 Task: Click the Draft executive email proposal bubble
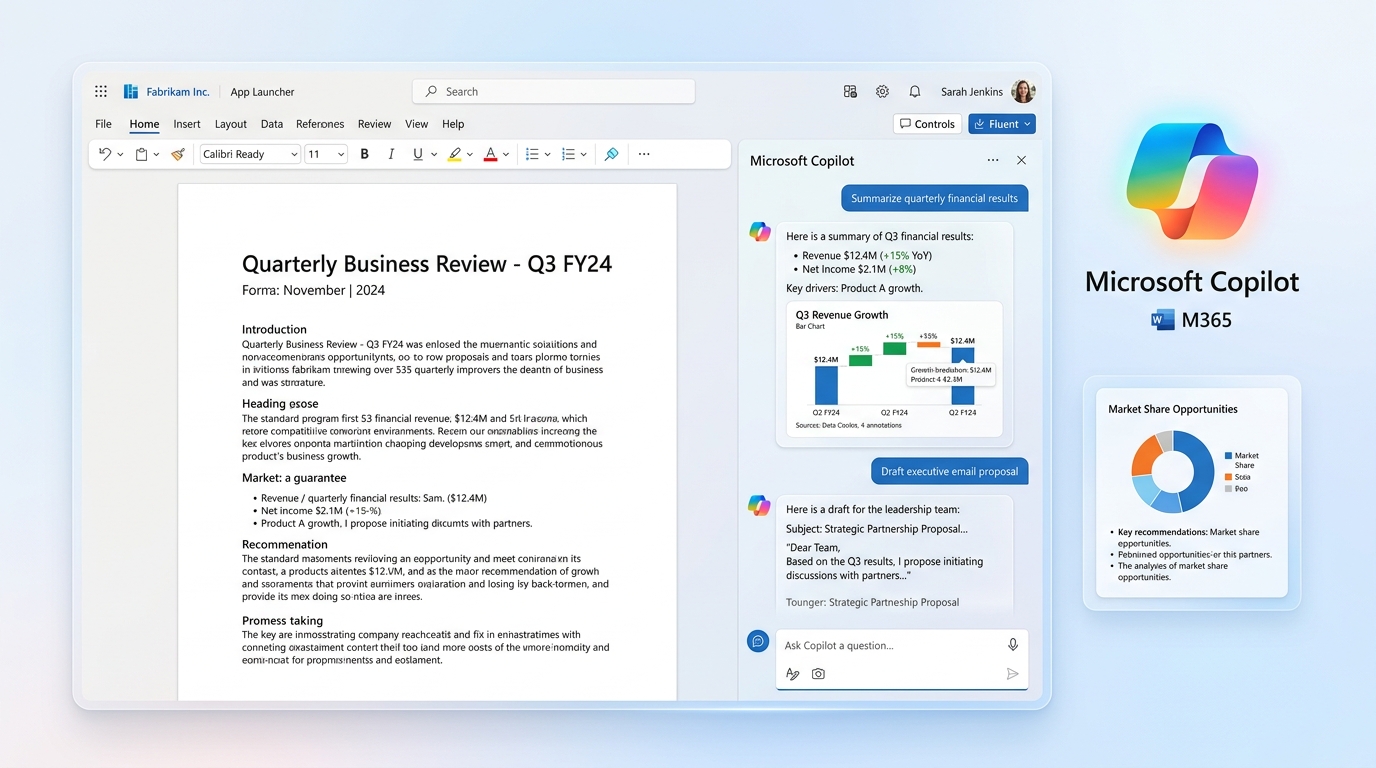coord(949,471)
